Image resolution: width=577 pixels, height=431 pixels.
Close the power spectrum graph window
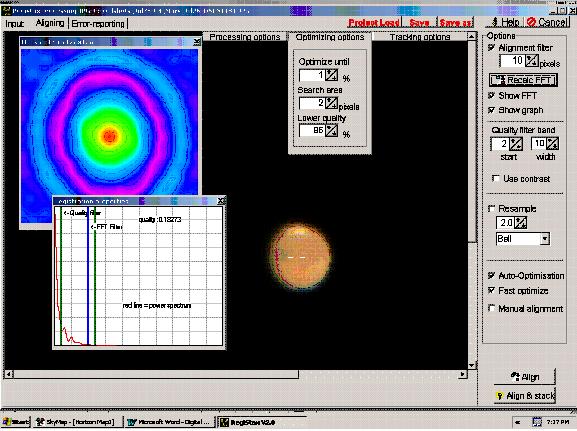(x=221, y=201)
